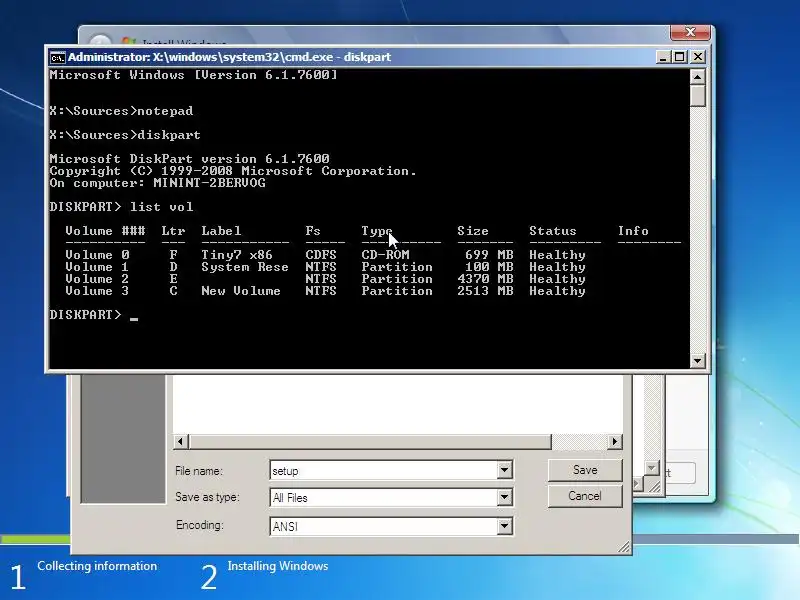Click the '100 MB' size value
The height and width of the screenshot is (600, 800).
tap(489, 267)
